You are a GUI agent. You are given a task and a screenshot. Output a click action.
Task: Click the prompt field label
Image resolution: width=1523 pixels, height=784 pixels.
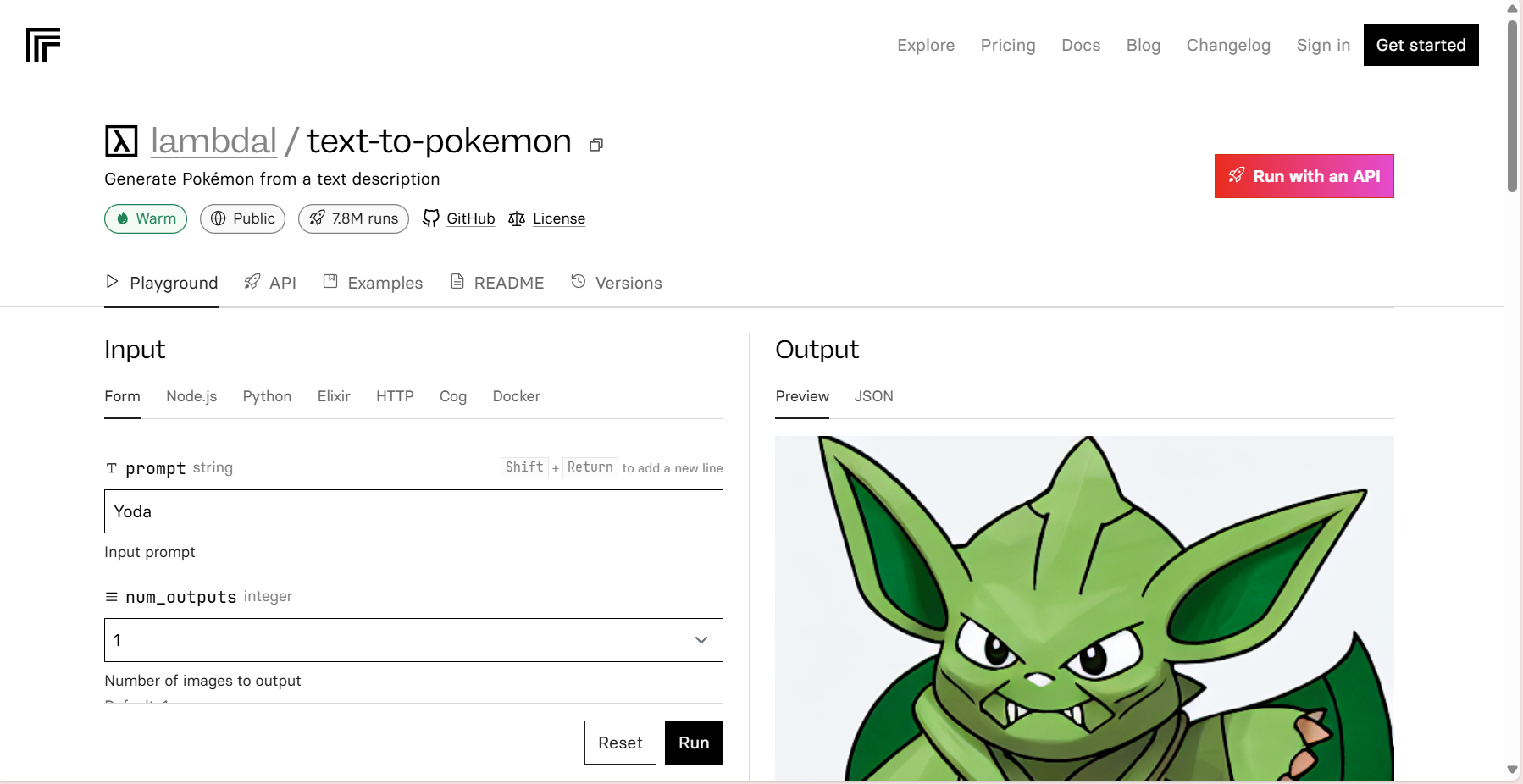(x=155, y=468)
